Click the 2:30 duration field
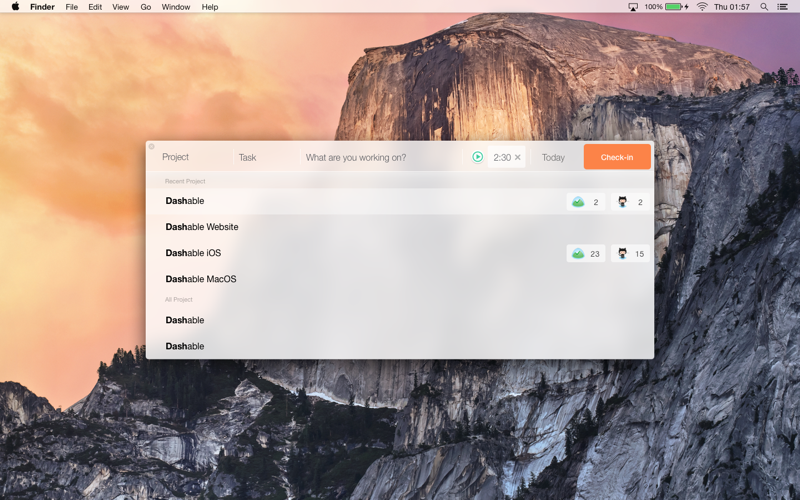Screen dimensions: 800x500 click(x=506, y=157)
